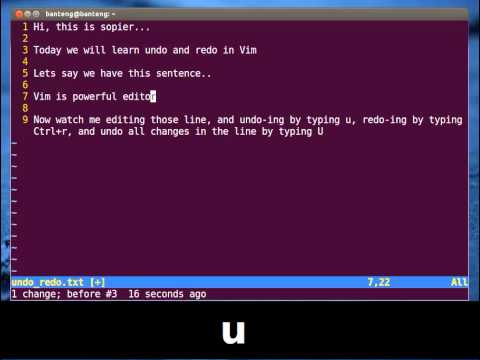This screenshot has width=480, height=360.
Task: Click the word 'redo-ing' on line 9
Action: [x=385, y=120]
